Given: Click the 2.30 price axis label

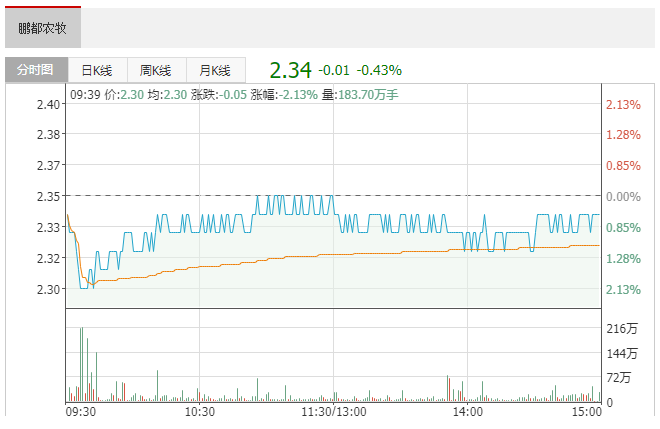Looking at the screenshot, I should pos(48,289).
